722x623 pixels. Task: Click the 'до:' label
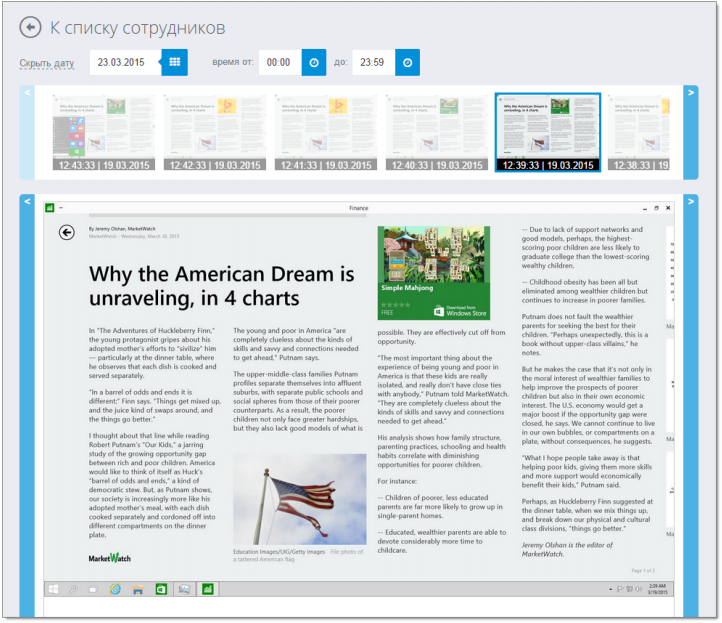(341, 62)
